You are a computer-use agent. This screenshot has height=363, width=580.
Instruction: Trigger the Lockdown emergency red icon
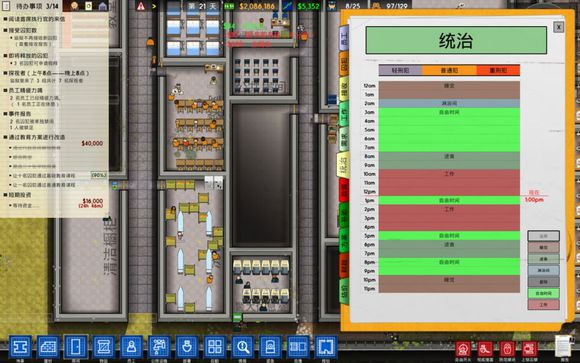(508, 349)
